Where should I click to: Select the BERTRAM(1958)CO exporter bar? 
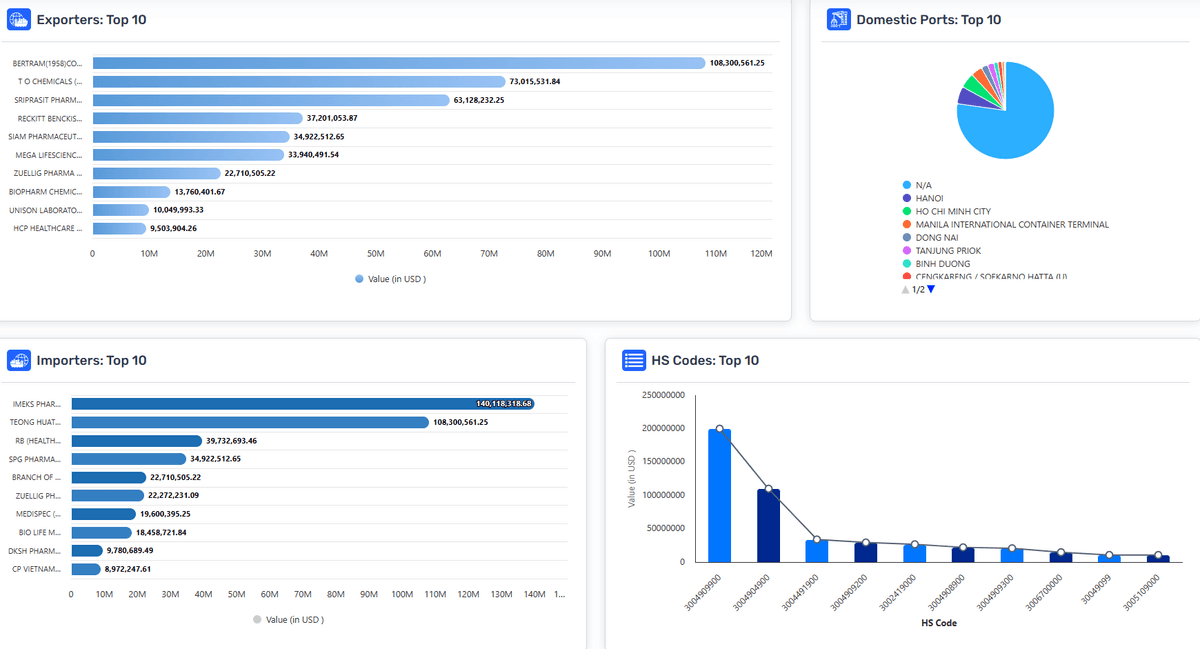pos(398,63)
